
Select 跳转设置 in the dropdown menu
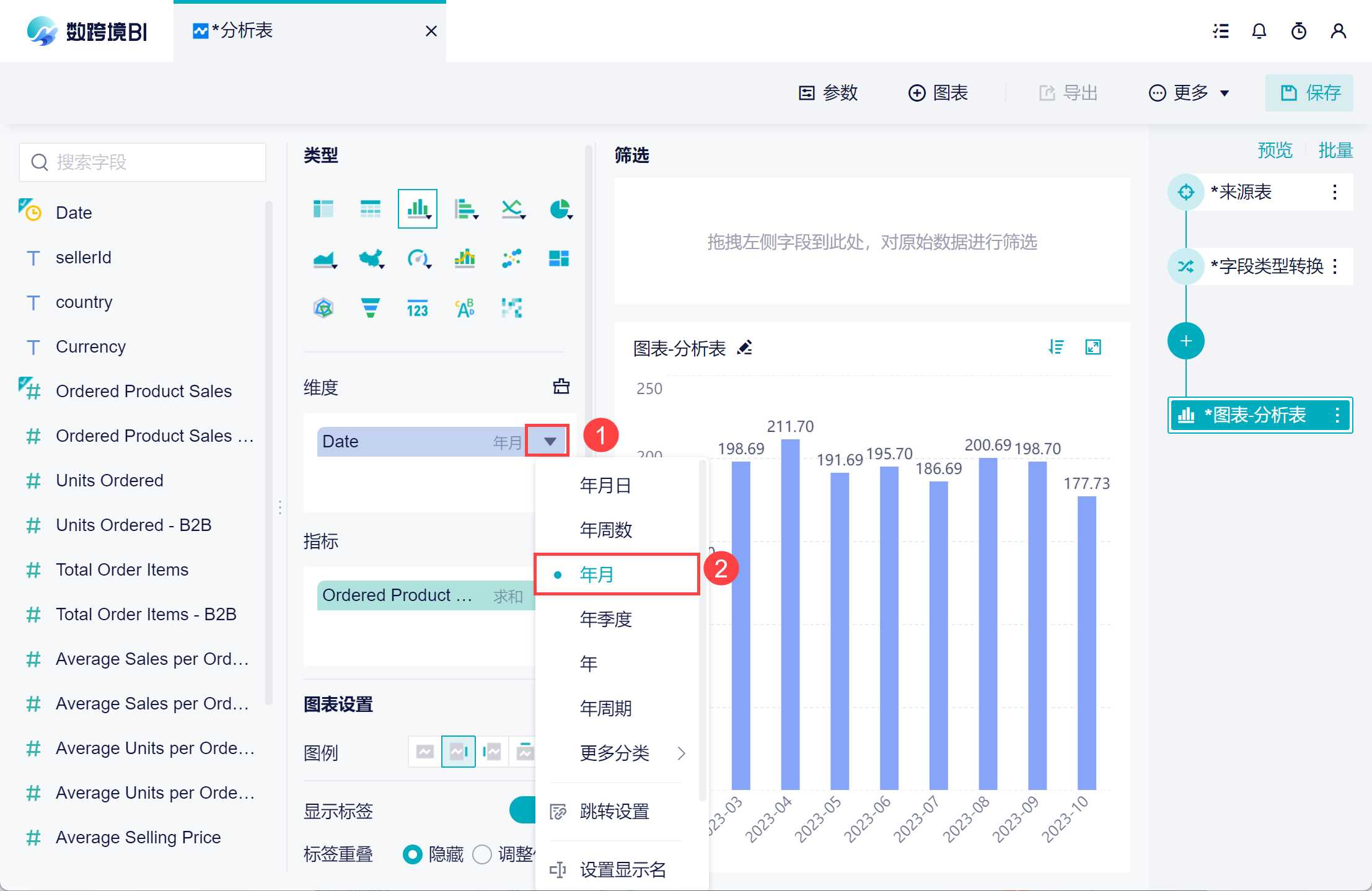613,811
